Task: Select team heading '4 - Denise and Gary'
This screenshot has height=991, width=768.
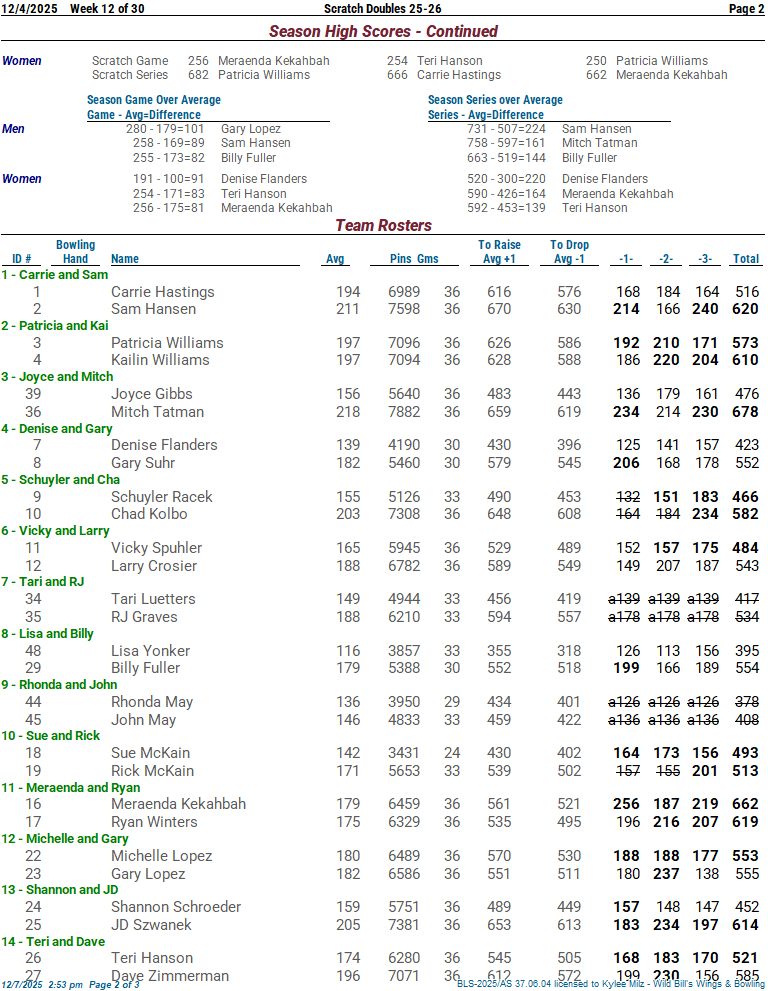Action: point(56,429)
